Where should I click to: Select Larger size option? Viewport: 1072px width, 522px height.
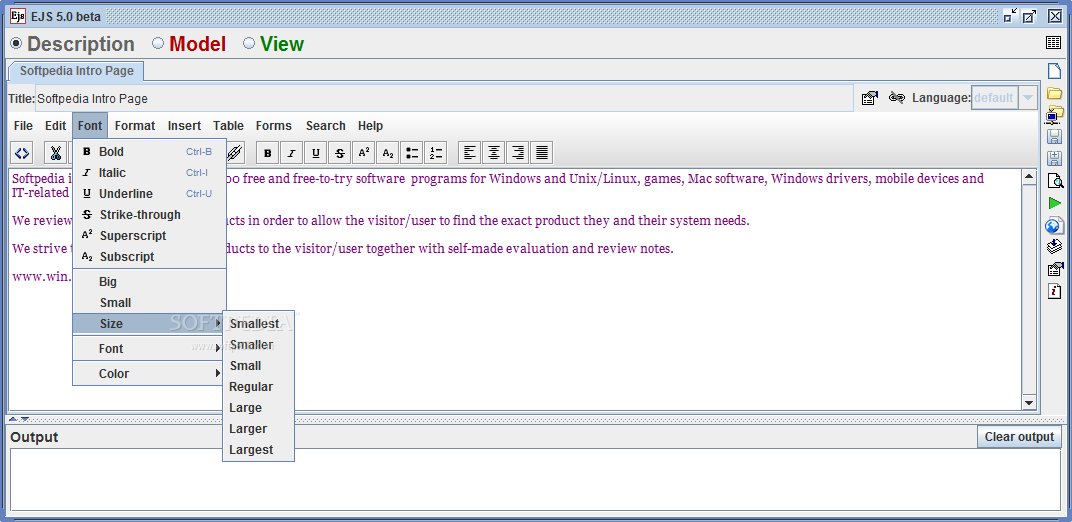point(258,429)
